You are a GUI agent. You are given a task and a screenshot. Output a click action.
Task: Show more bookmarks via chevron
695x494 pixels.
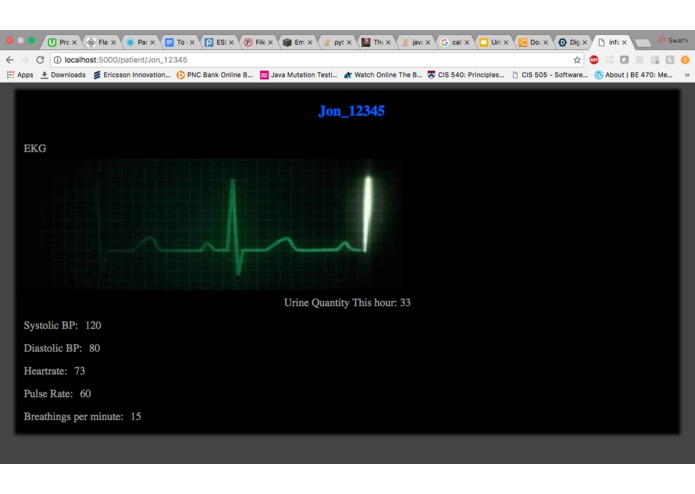687,75
